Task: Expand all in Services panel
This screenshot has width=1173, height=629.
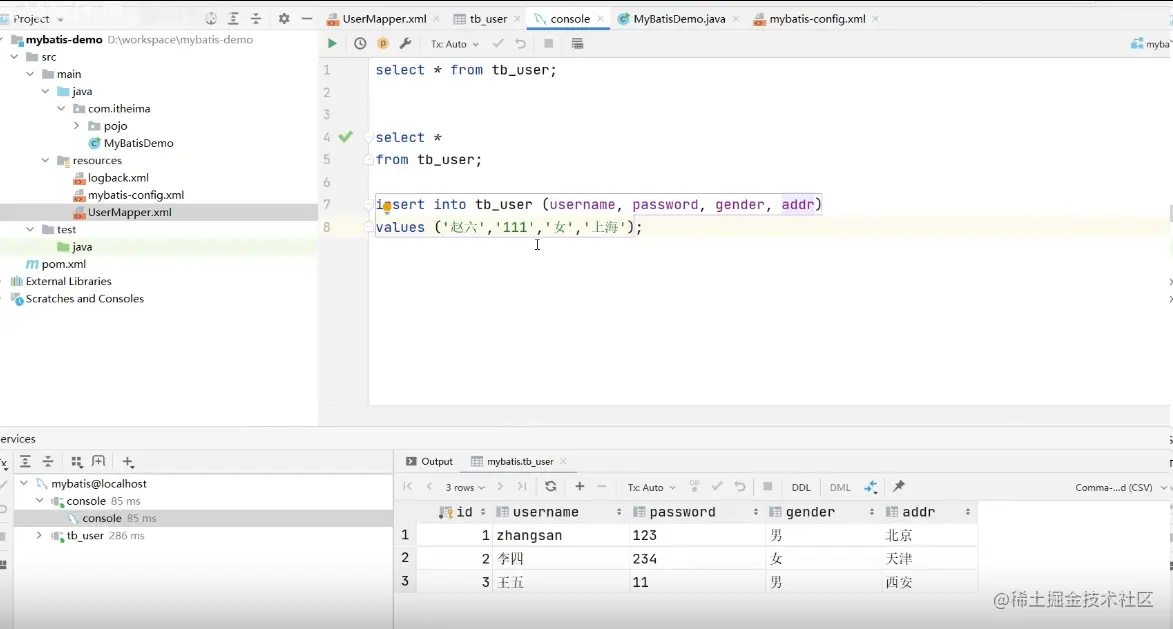Action: click(25, 461)
